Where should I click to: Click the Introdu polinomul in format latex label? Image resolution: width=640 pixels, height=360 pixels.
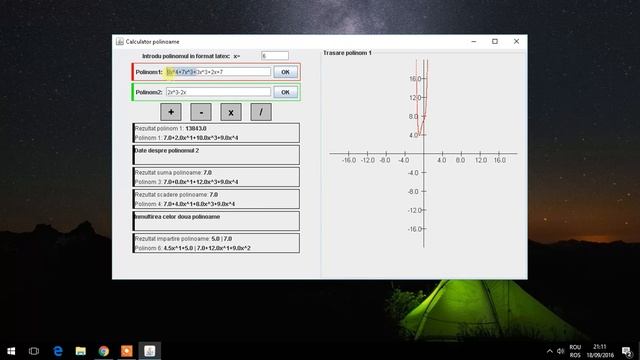tap(186, 56)
